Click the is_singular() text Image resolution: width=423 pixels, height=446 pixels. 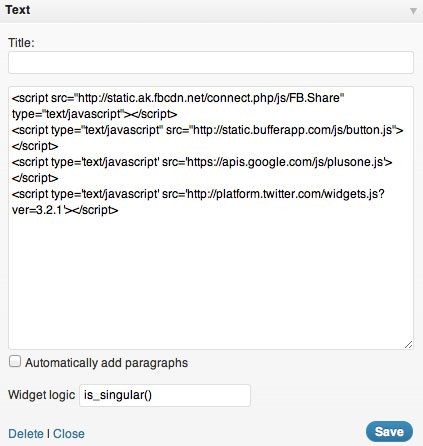click(118, 395)
